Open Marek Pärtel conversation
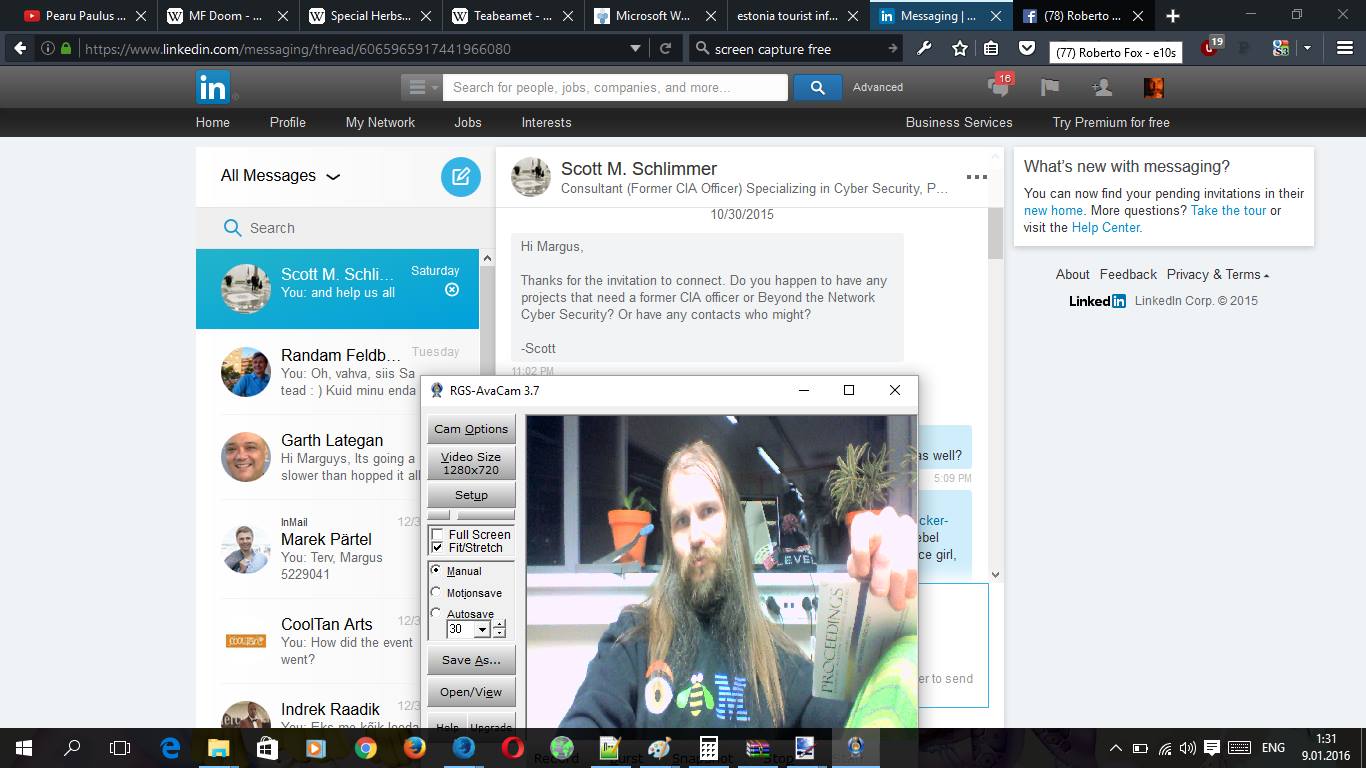 click(338, 548)
